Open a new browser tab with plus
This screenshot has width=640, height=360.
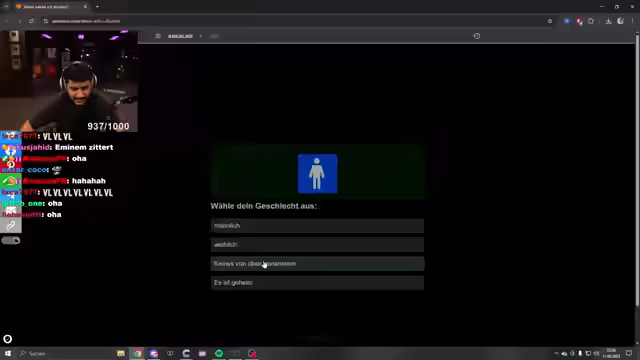tap(97, 7)
